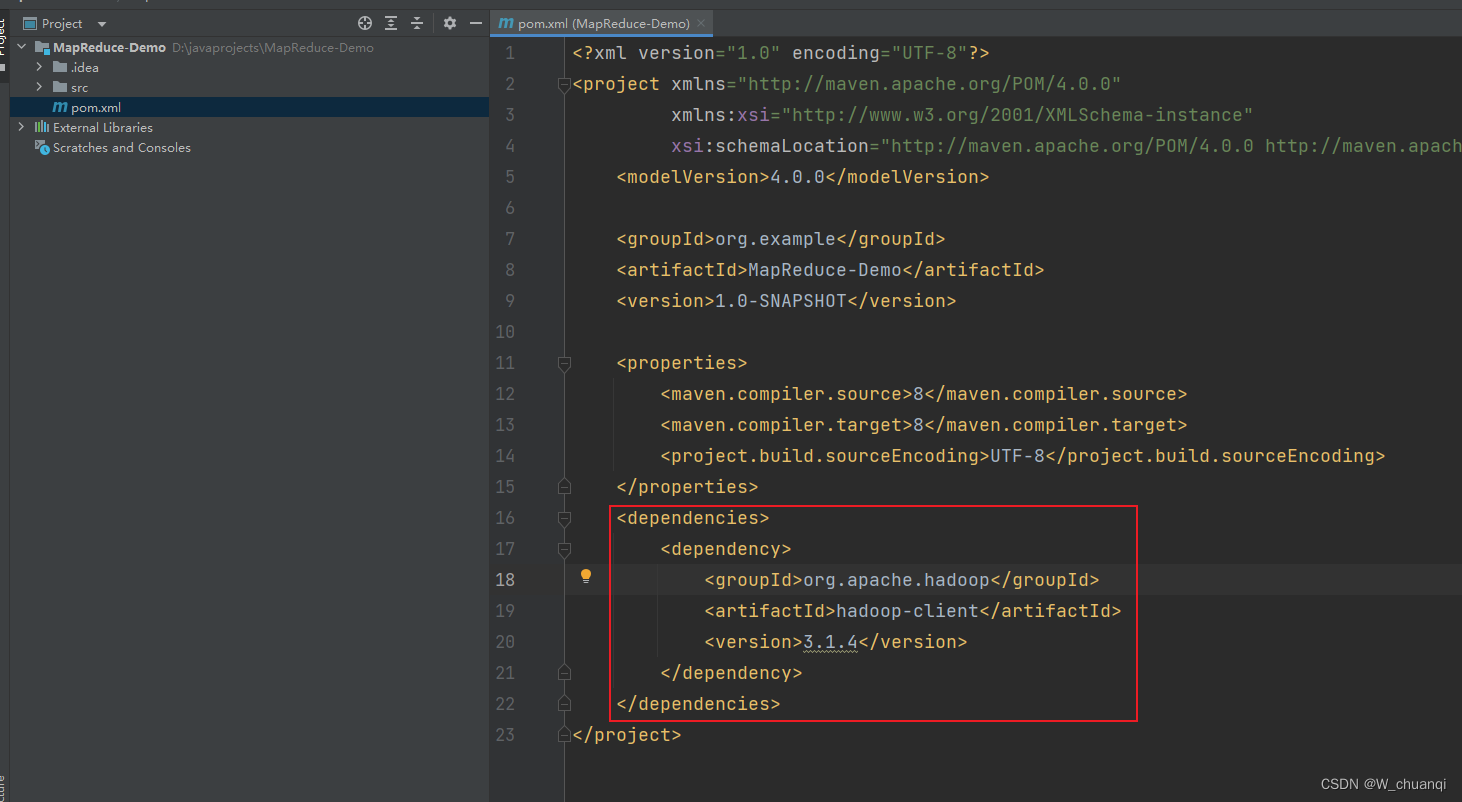Screen dimensions: 1462x802
Task: Fold the project tag at line 2
Action: pos(564,85)
